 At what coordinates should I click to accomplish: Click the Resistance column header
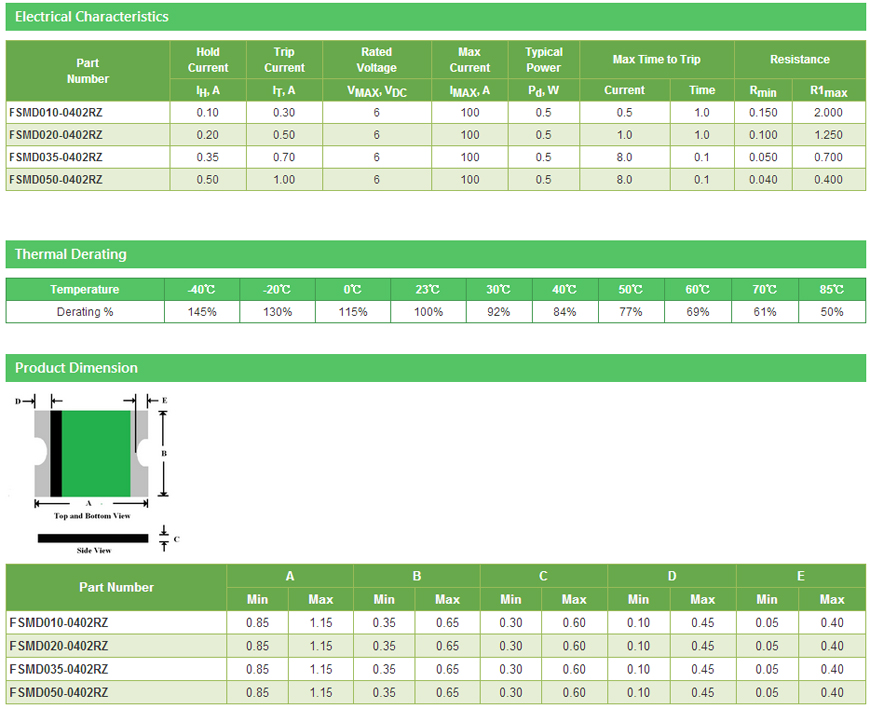click(x=800, y=59)
